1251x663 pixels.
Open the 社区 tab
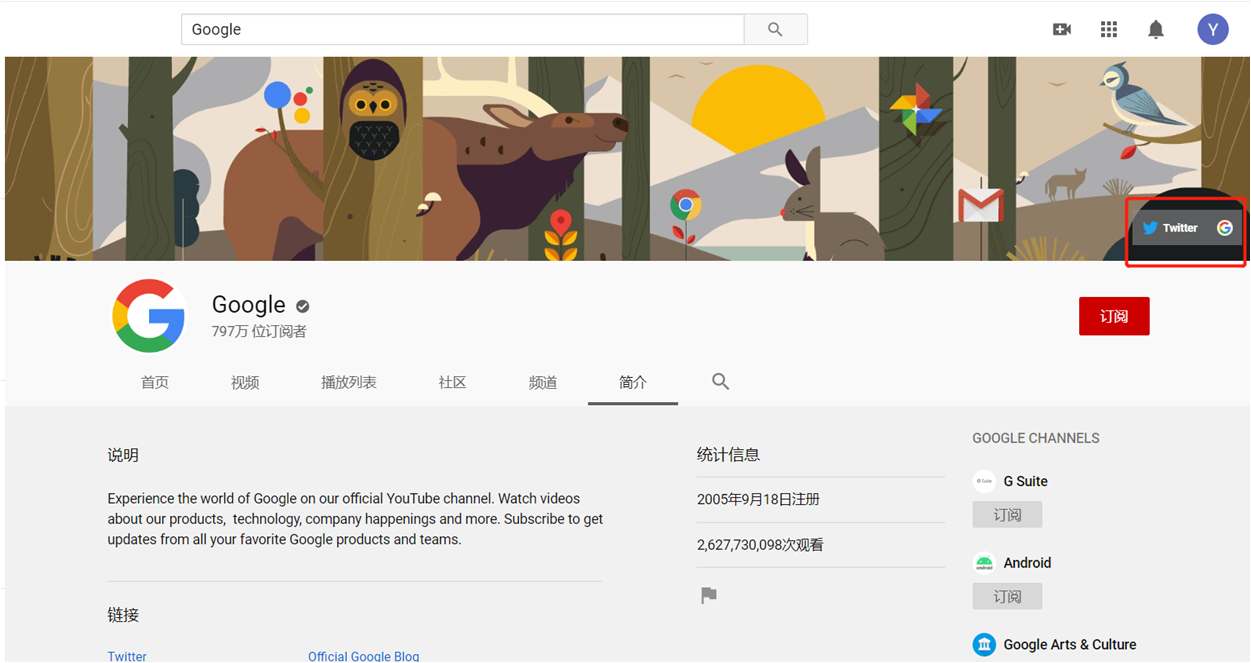(452, 382)
